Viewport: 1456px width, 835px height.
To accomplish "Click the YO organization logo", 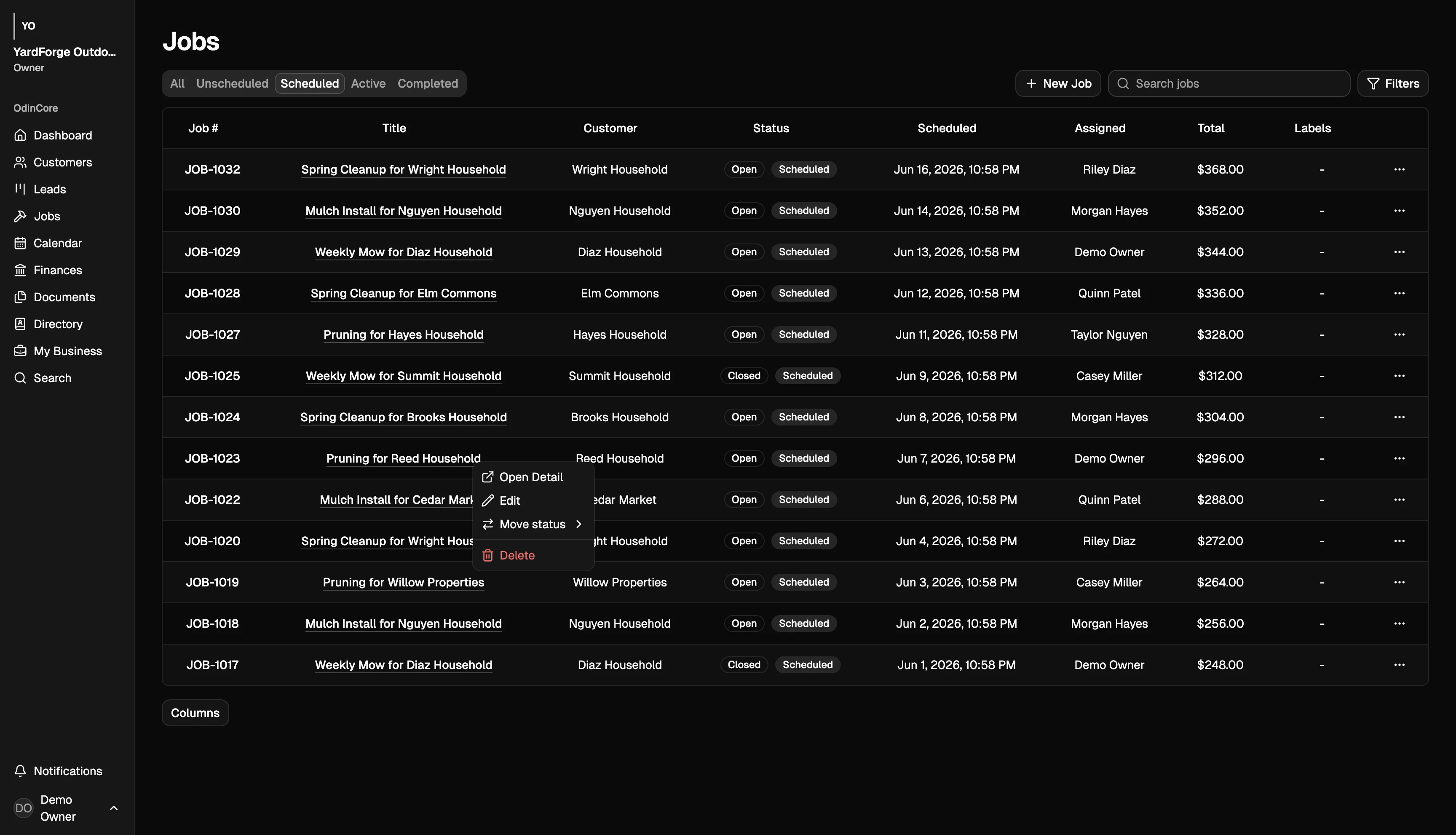I will click(x=28, y=26).
